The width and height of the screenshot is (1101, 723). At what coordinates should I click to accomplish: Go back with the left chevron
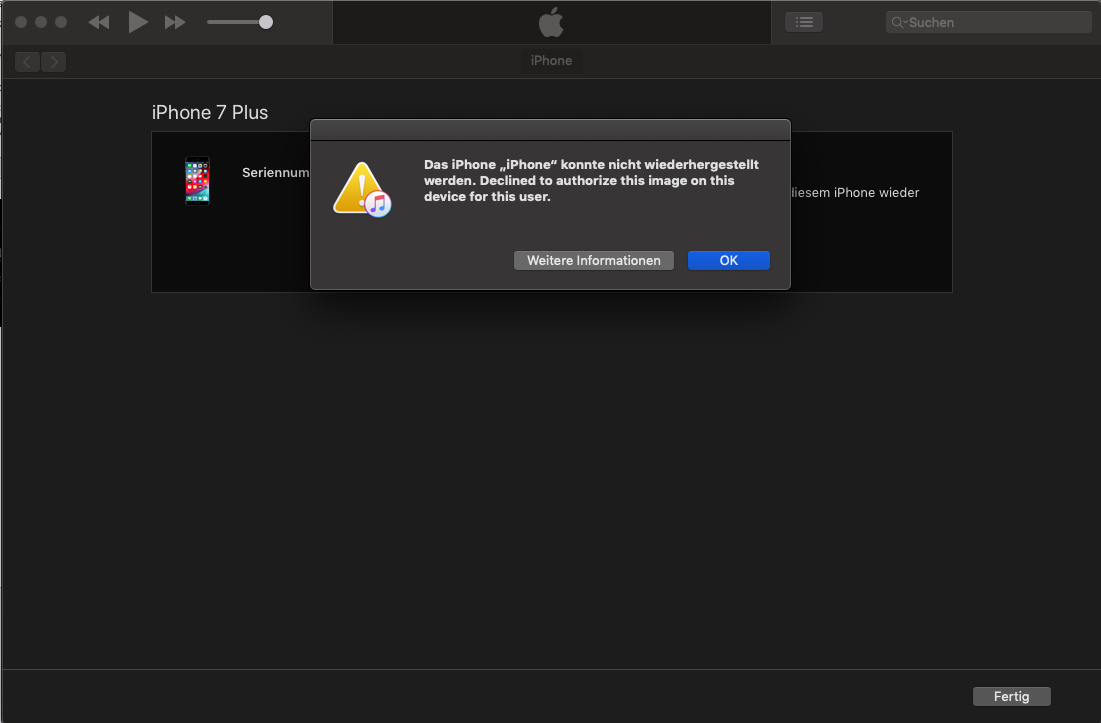(27, 62)
